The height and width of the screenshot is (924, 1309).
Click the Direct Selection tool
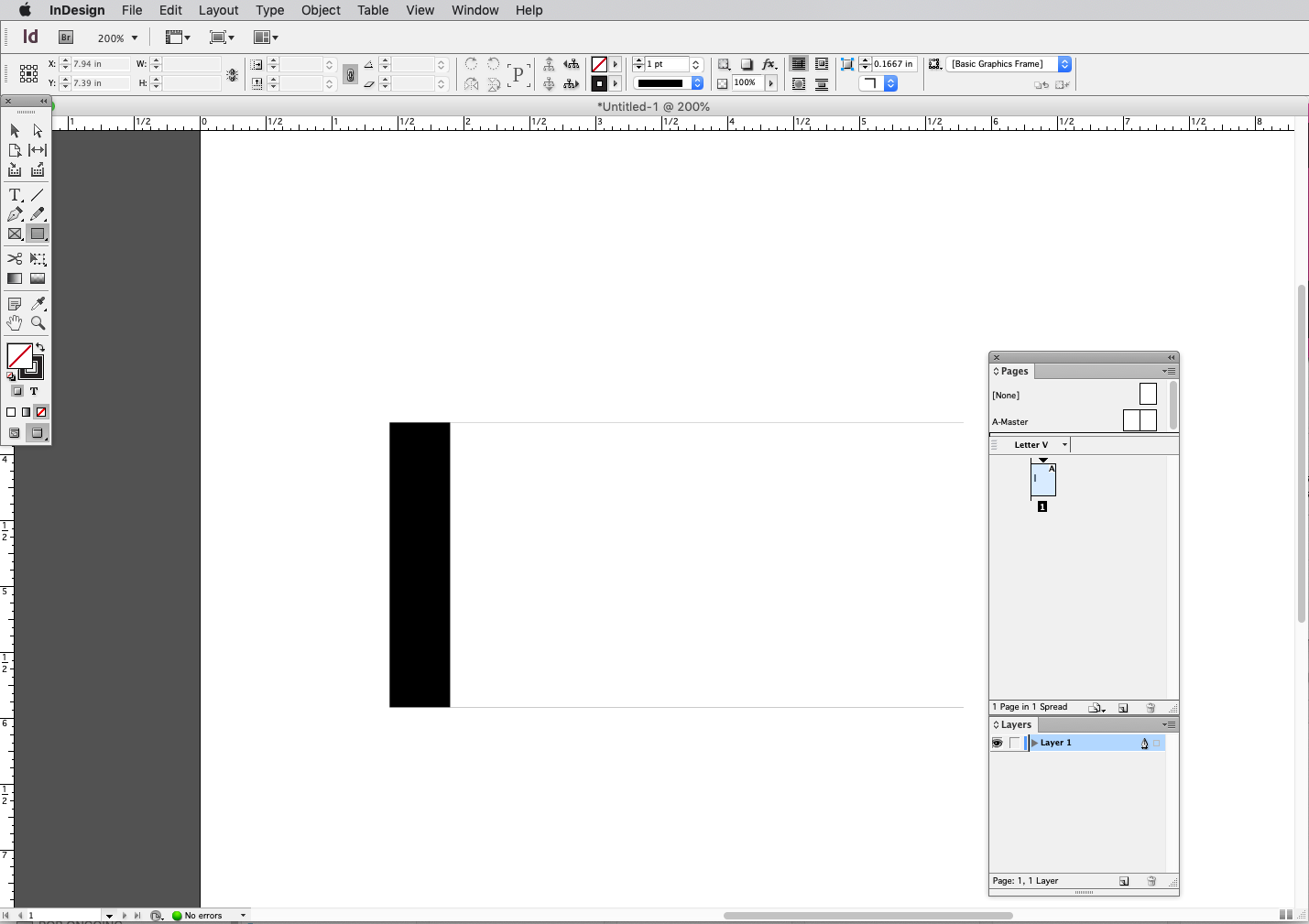[x=38, y=131]
